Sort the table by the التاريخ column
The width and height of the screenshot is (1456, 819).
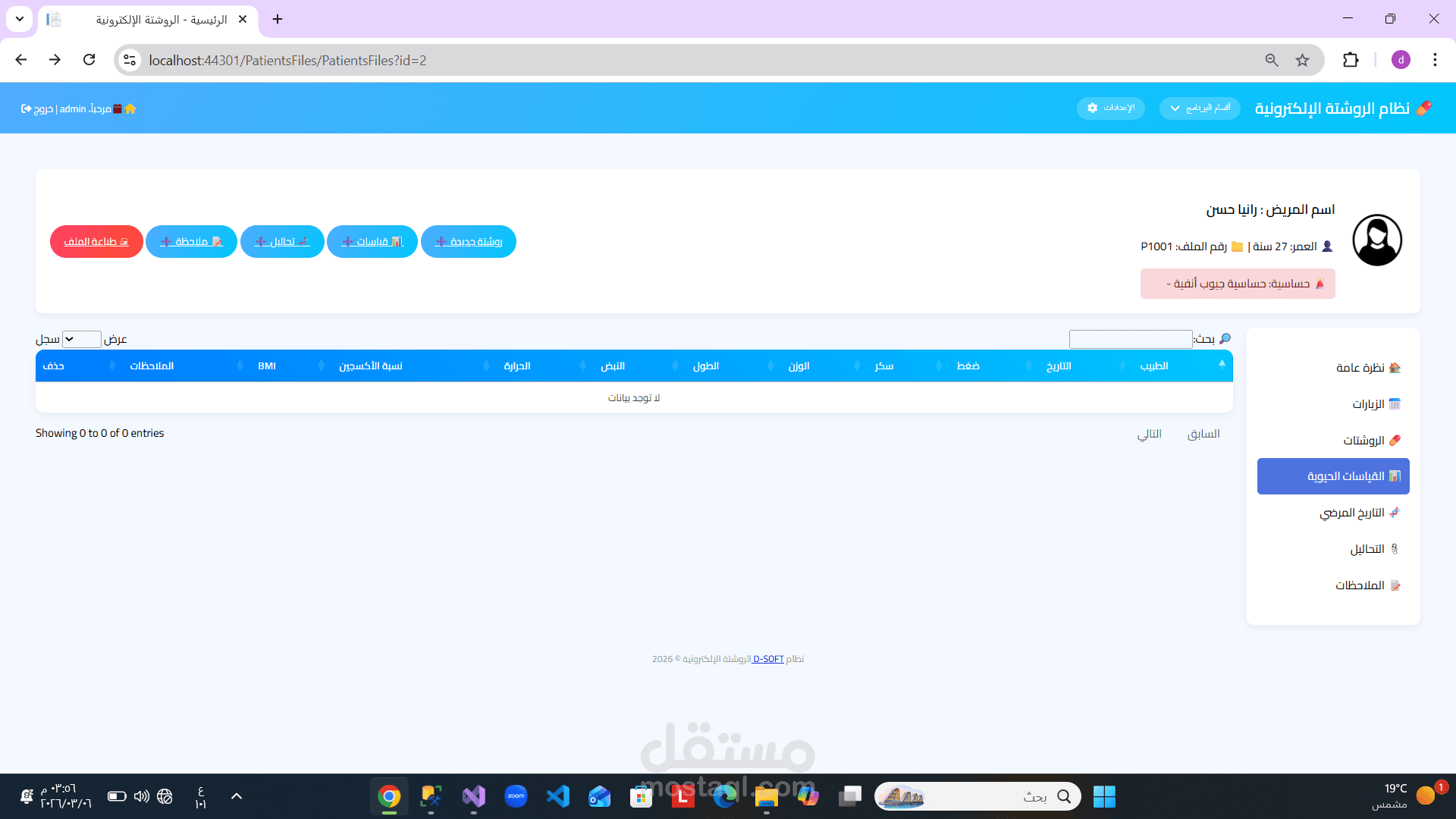[1059, 366]
